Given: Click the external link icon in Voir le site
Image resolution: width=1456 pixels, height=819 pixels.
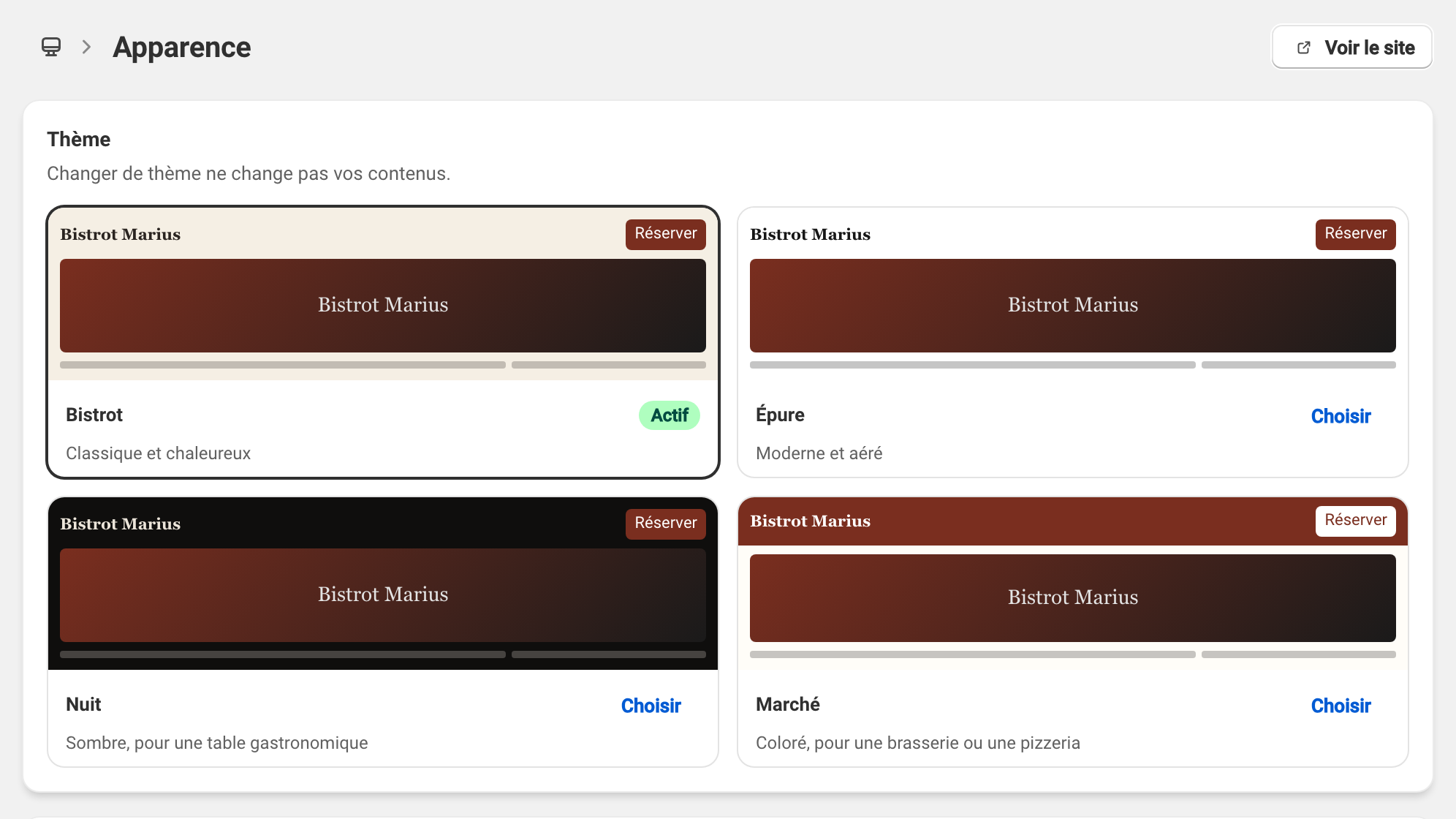Looking at the screenshot, I should (x=1304, y=48).
